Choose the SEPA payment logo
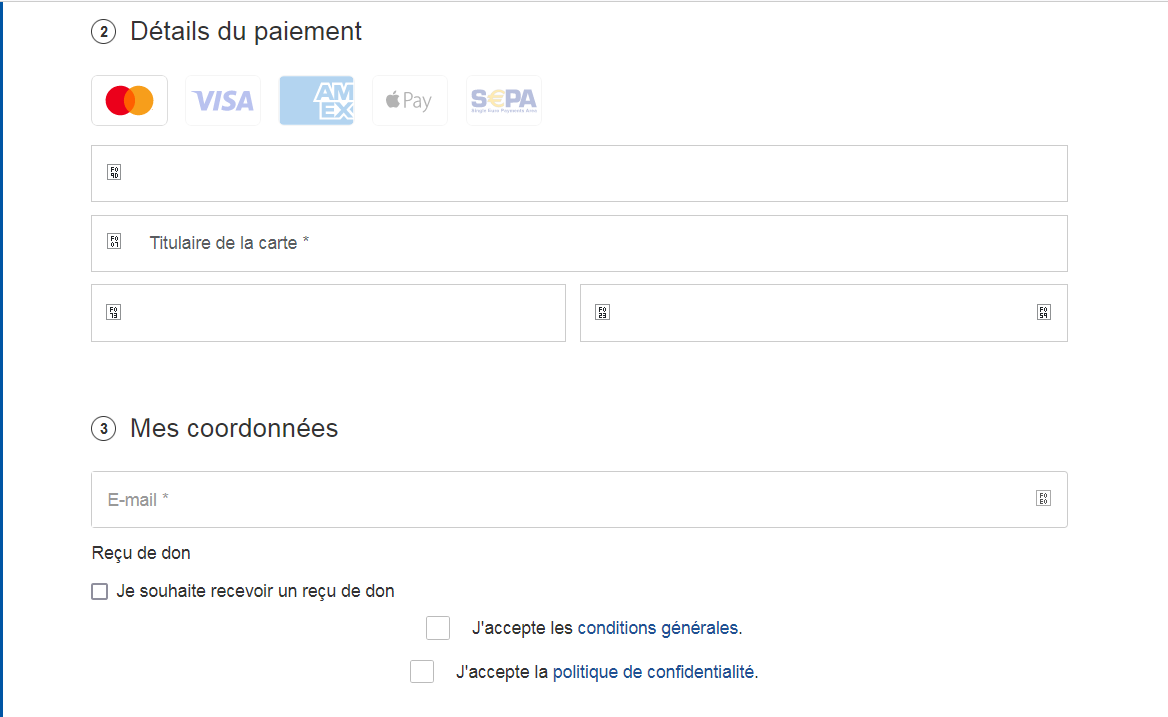The height and width of the screenshot is (717, 1168). [504, 101]
